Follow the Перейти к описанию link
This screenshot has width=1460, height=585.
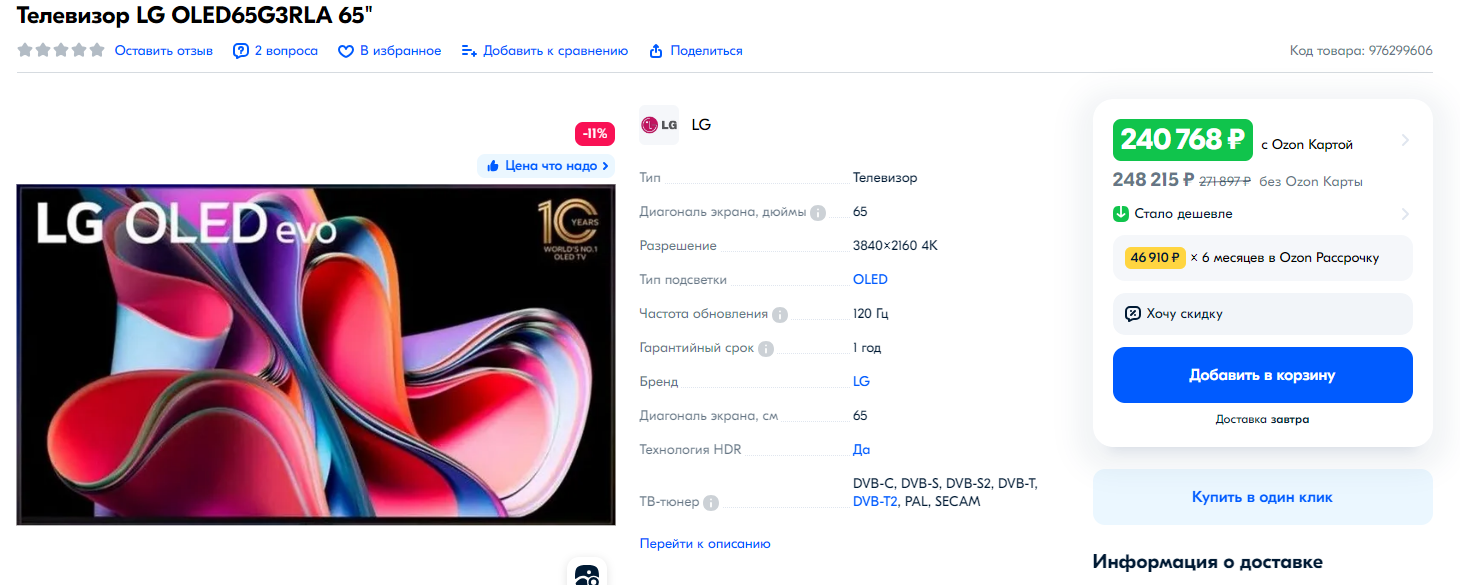point(705,544)
